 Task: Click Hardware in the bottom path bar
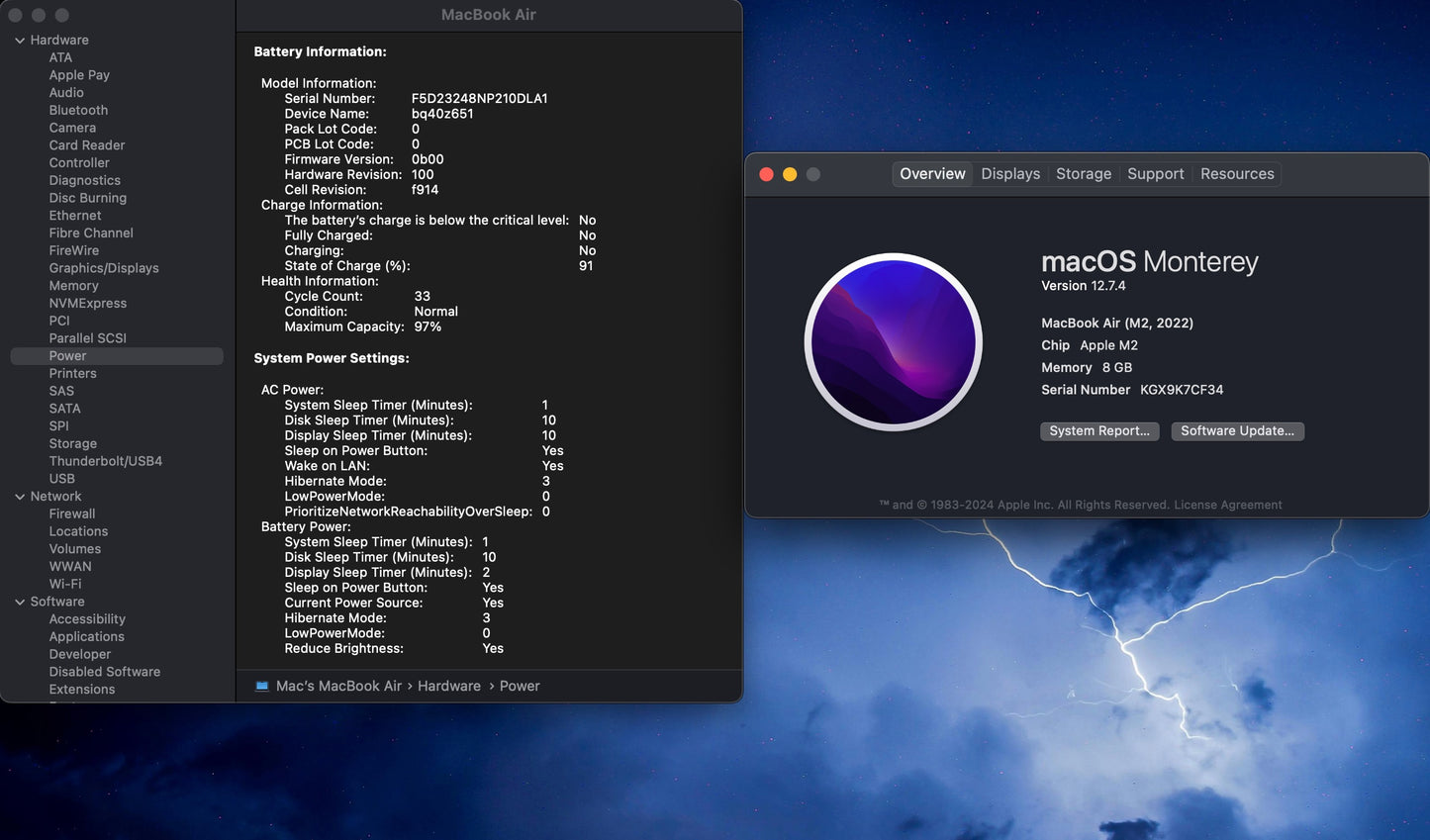point(448,686)
